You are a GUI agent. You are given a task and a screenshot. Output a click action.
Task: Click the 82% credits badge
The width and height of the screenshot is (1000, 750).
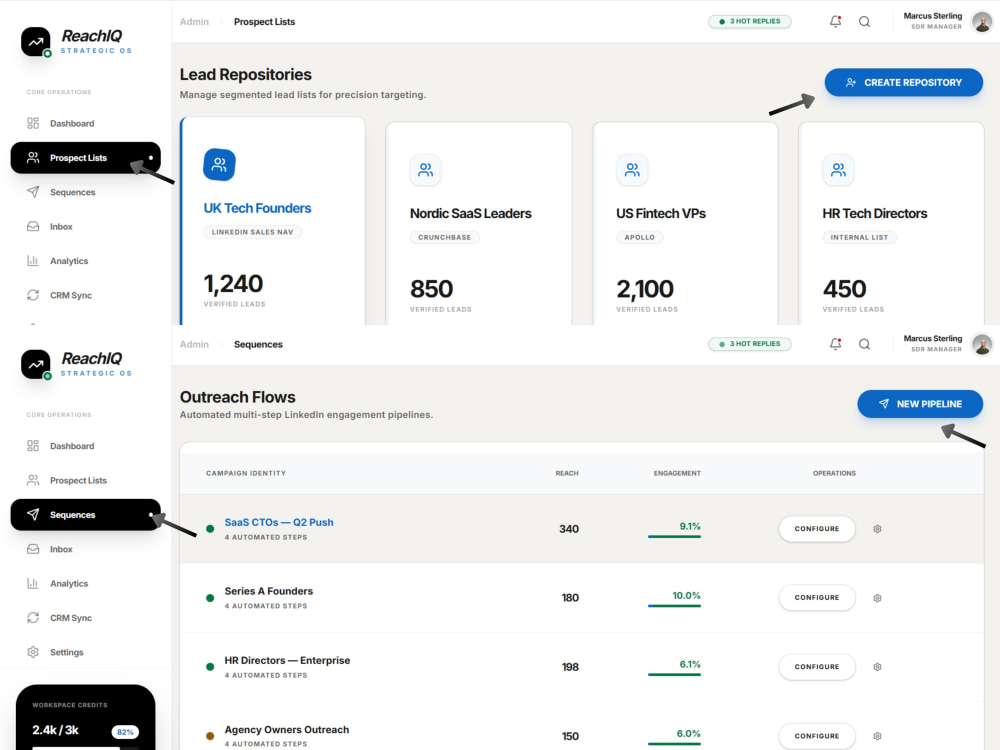[125, 732]
